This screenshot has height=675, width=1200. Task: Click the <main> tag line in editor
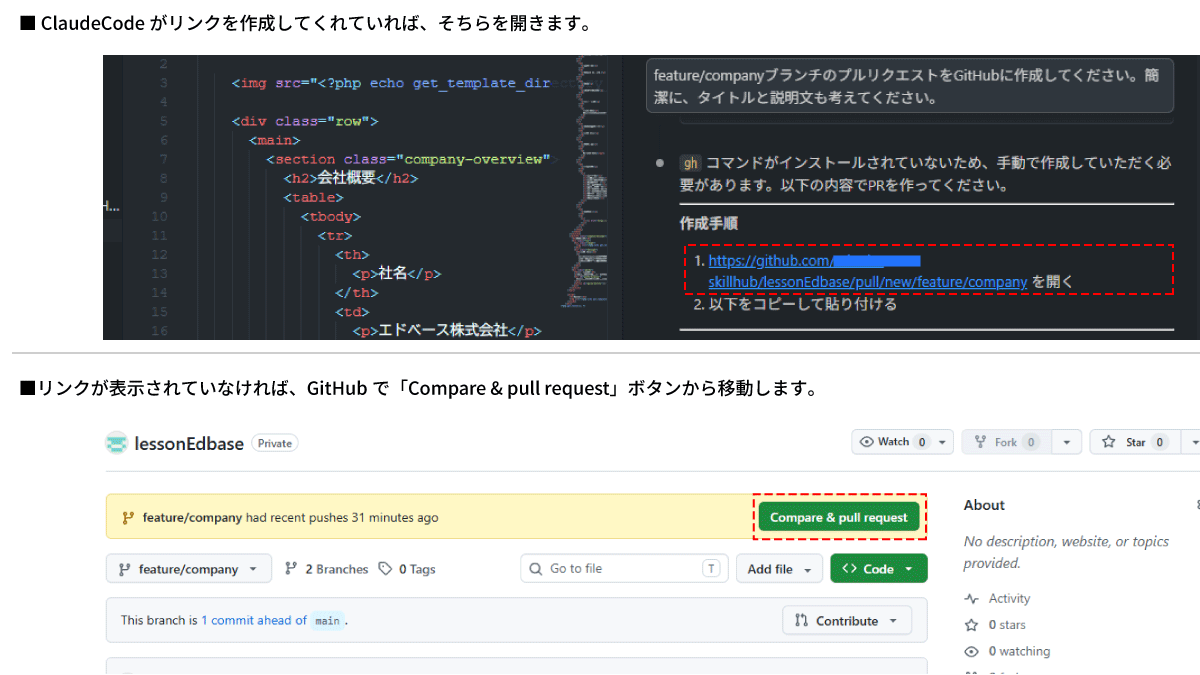click(x=275, y=140)
